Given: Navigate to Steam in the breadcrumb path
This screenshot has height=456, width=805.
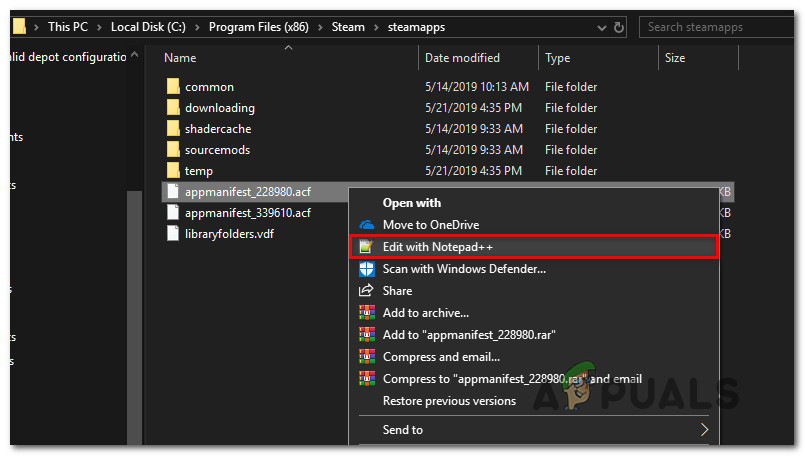Looking at the screenshot, I should point(349,27).
